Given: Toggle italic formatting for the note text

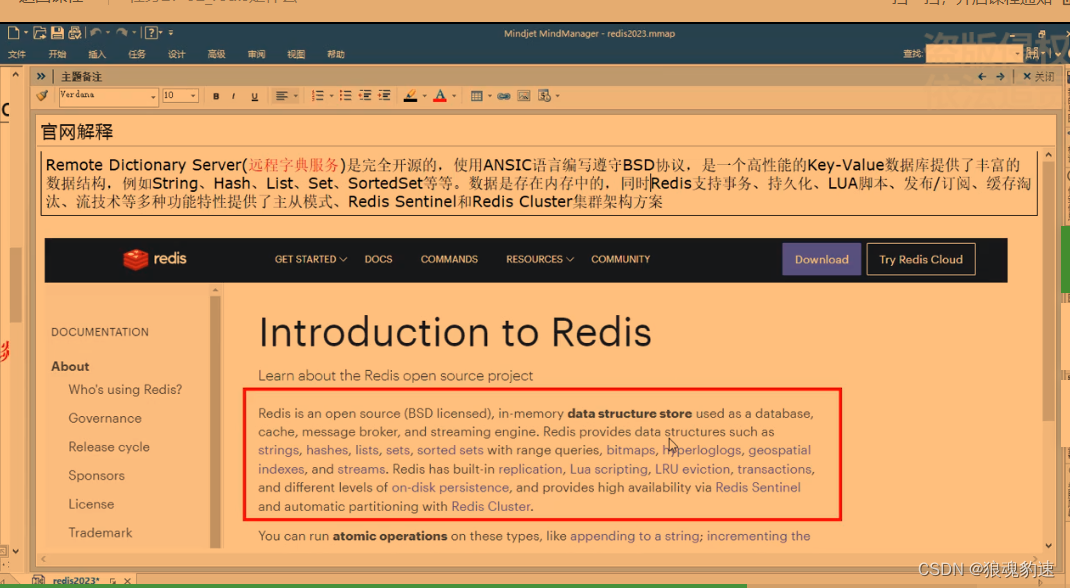Looking at the screenshot, I should coord(233,95).
